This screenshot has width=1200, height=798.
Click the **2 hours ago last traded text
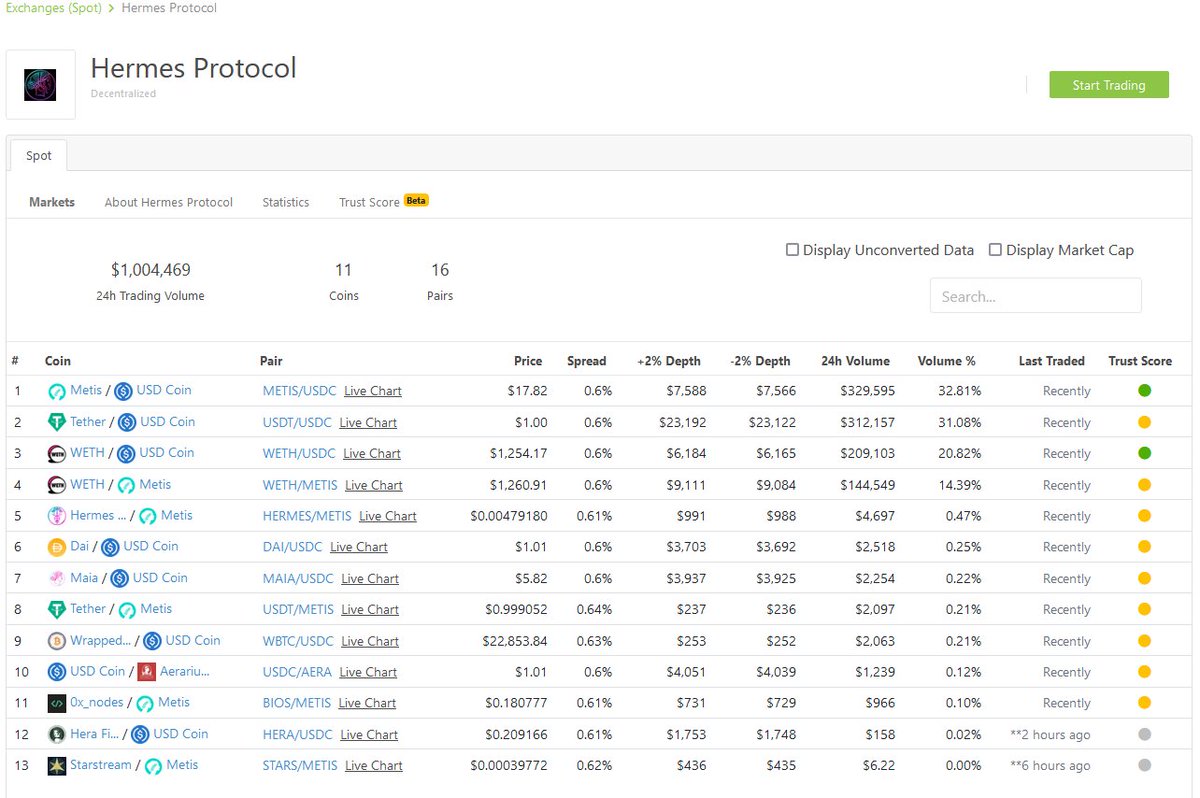(x=1050, y=734)
